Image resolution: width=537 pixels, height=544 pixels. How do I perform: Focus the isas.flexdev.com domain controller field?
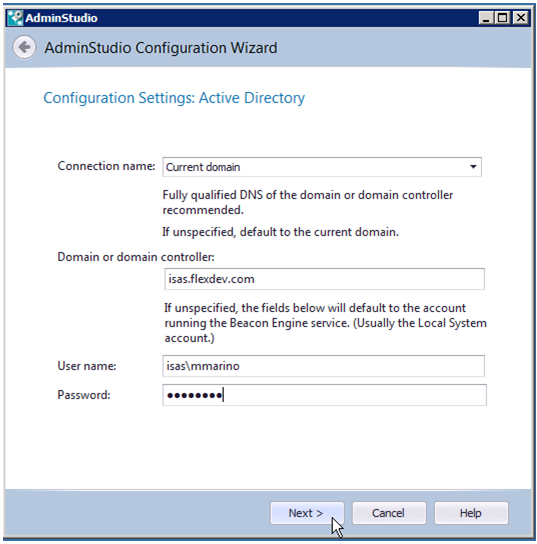(x=324, y=279)
